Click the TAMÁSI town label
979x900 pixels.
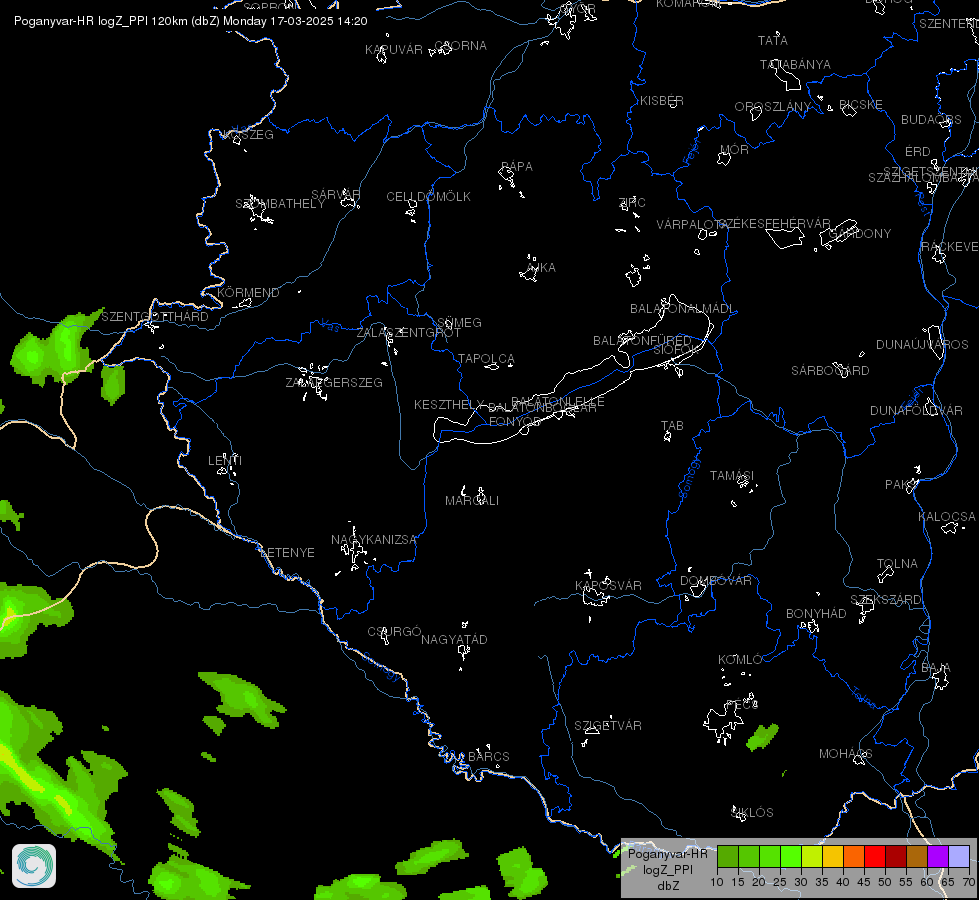[732, 476]
